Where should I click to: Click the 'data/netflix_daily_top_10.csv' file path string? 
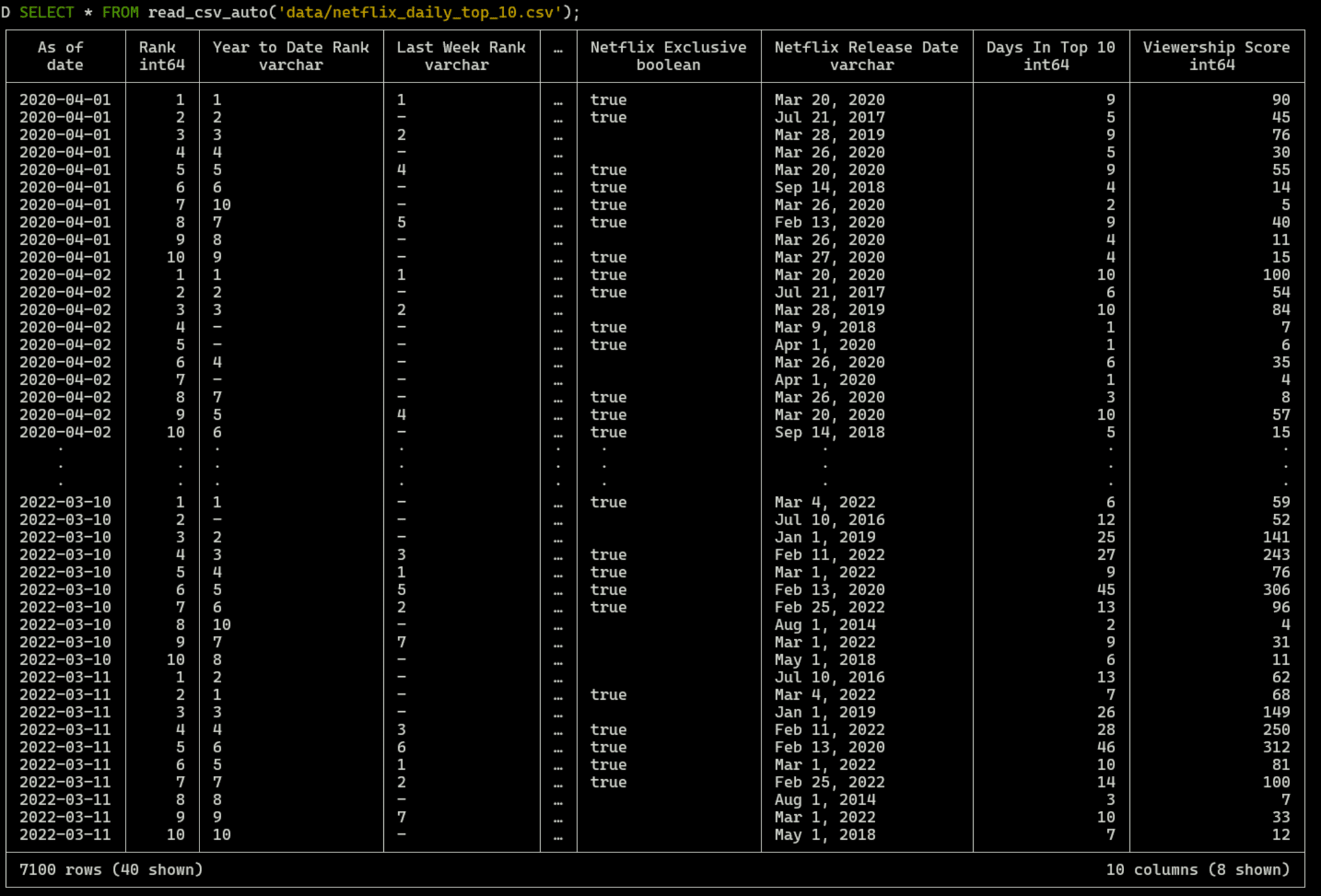pos(419,13)
